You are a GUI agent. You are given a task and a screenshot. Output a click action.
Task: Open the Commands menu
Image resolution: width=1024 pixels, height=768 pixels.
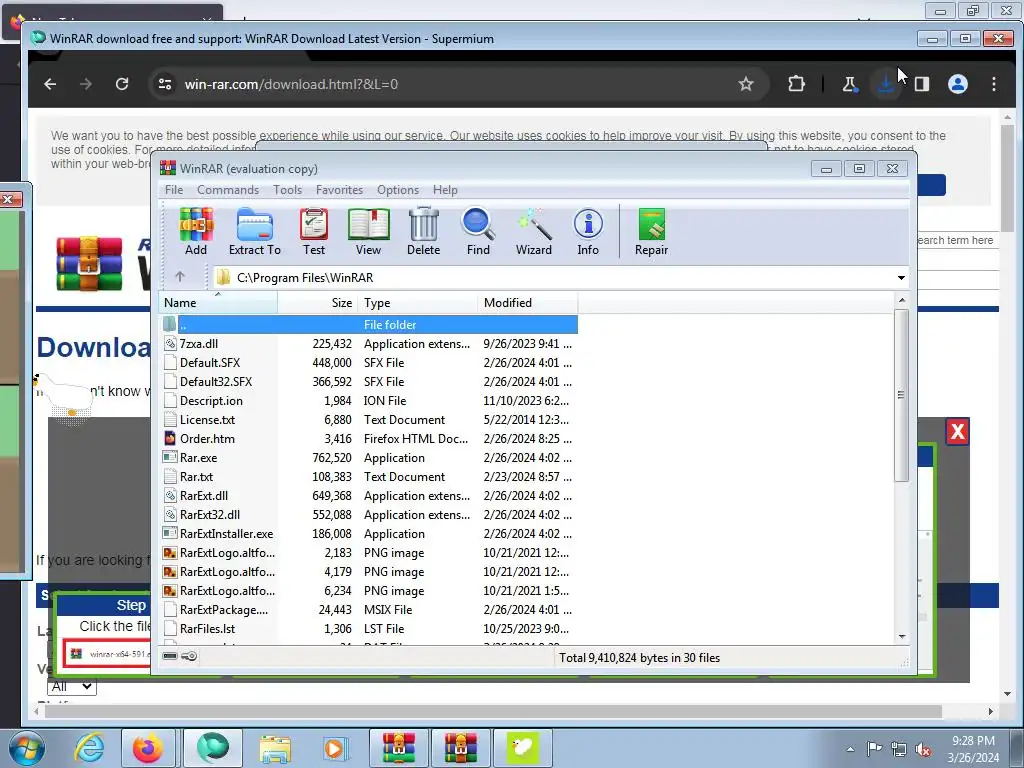pos(228,190)
